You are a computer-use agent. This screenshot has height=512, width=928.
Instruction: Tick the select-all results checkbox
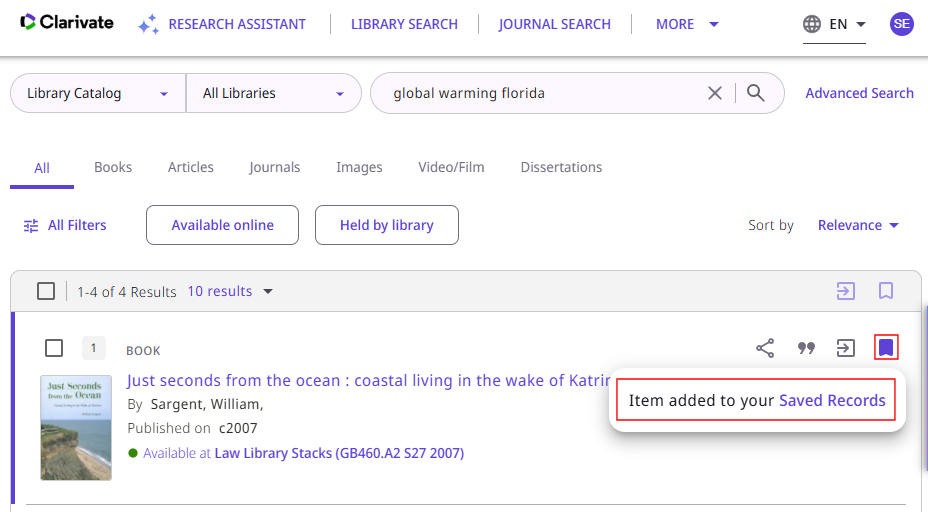click(x=46, y=291)
